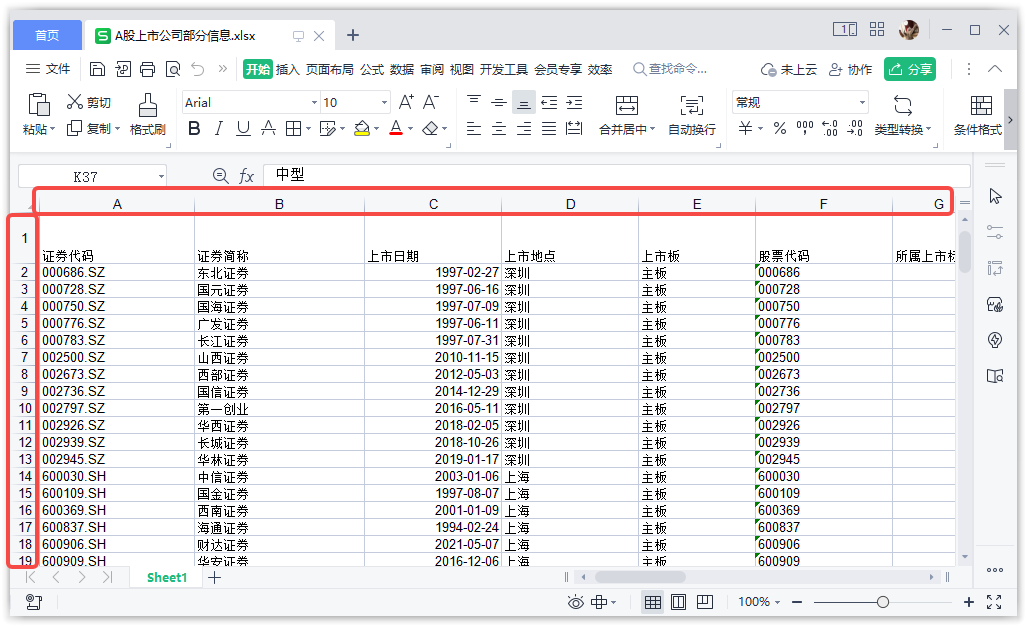Switch to 数据 ribbon tab
The height and width of the screenshot is (626, 1027).
tap(401, 69)
